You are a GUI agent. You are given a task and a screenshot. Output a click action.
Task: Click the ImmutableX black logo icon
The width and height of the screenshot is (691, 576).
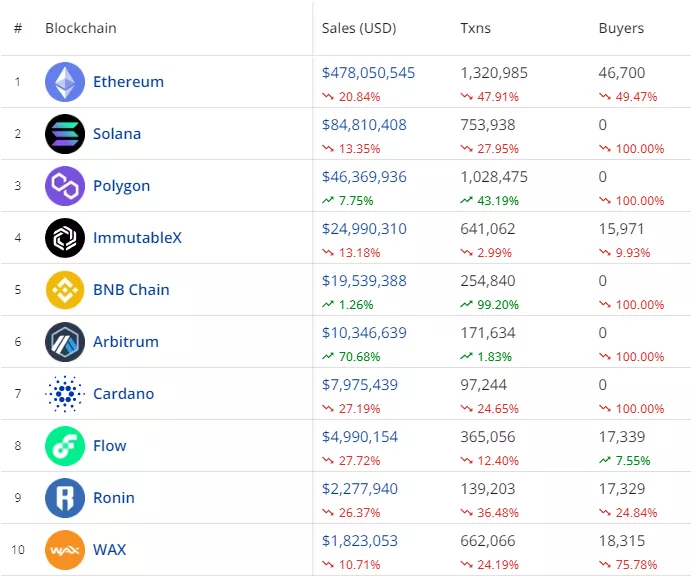click(x=65, y=238)
